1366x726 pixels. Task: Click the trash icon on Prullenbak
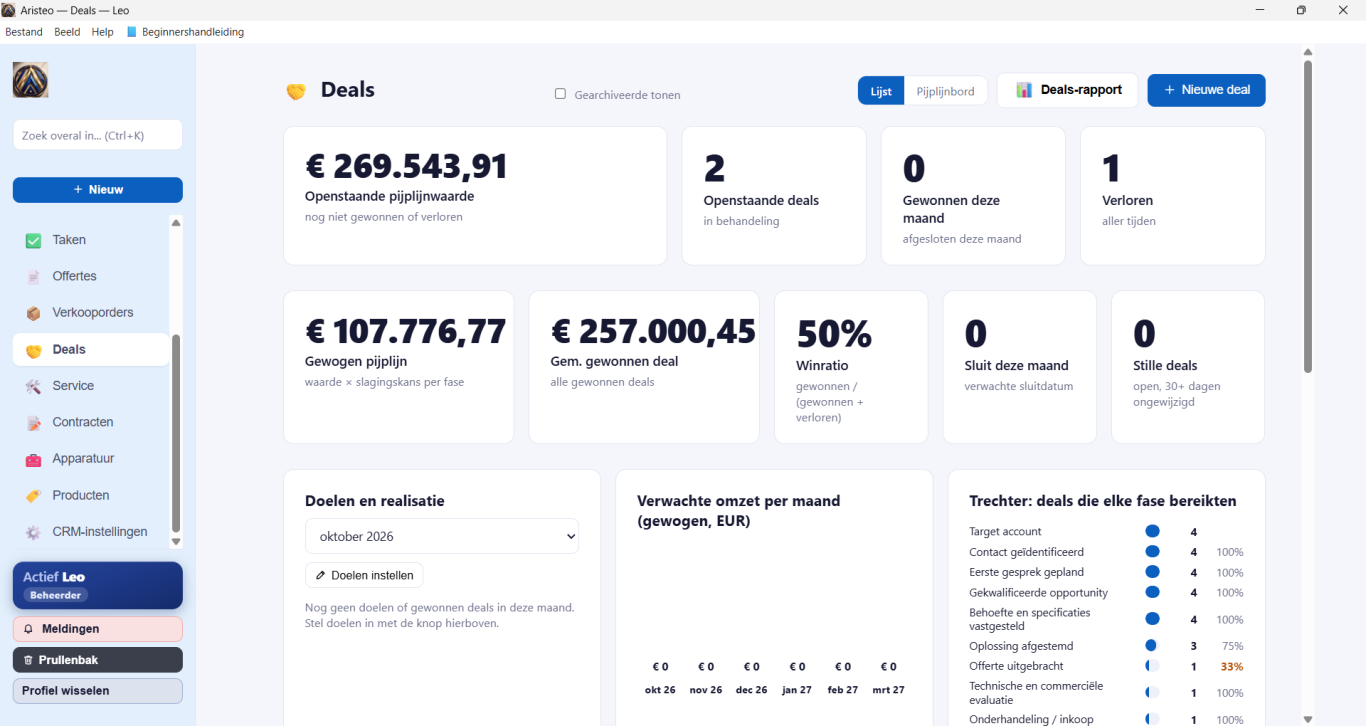pyautogui.click(x=28, y=660)
